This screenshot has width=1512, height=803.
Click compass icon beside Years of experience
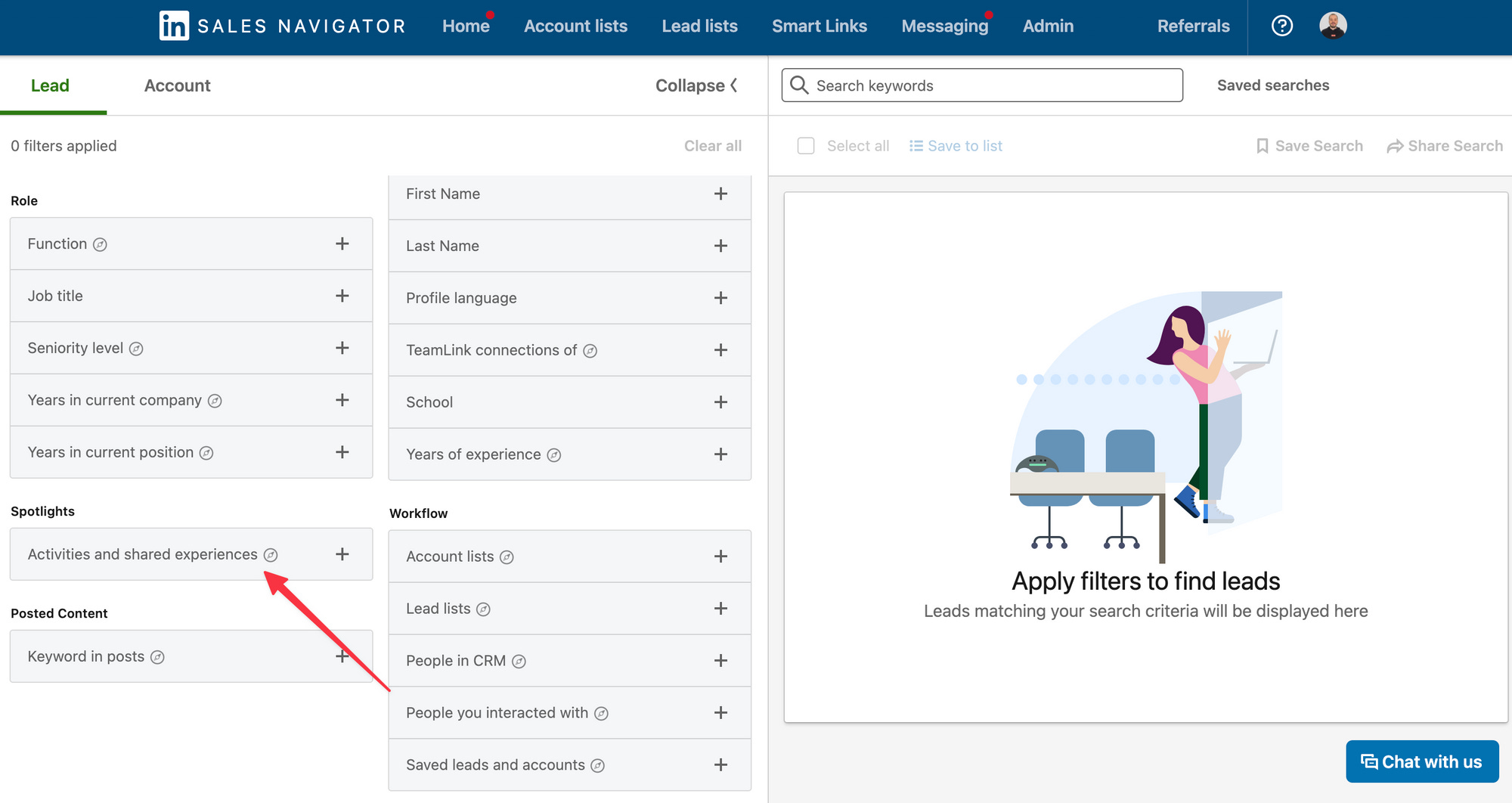click(x=554, y=455)
